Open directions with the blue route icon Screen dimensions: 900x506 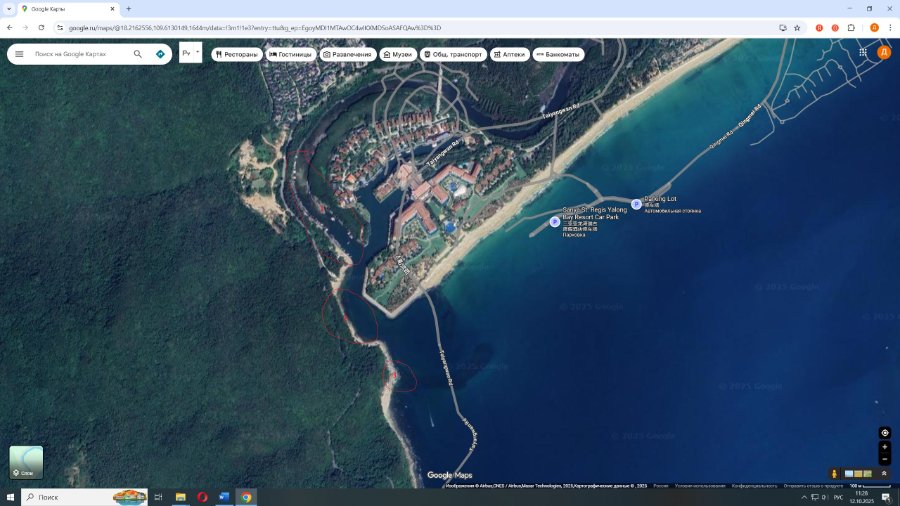(x=160, y=53)
